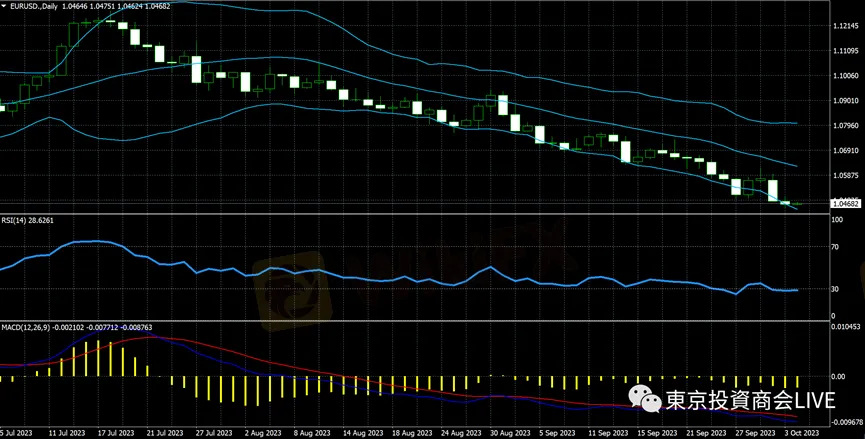Click the 1.05875 price axis label
Viewport: 865px width, 439px height.
click(x=845, y=175)
